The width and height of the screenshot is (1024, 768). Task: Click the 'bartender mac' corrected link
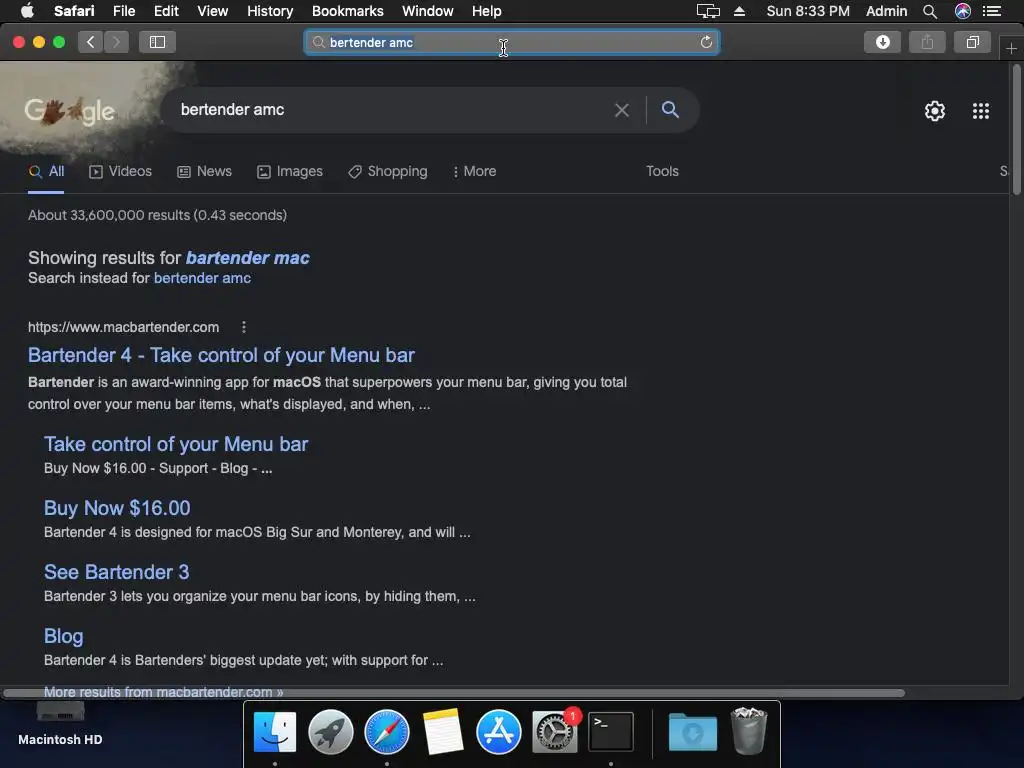tap(248, 258)
